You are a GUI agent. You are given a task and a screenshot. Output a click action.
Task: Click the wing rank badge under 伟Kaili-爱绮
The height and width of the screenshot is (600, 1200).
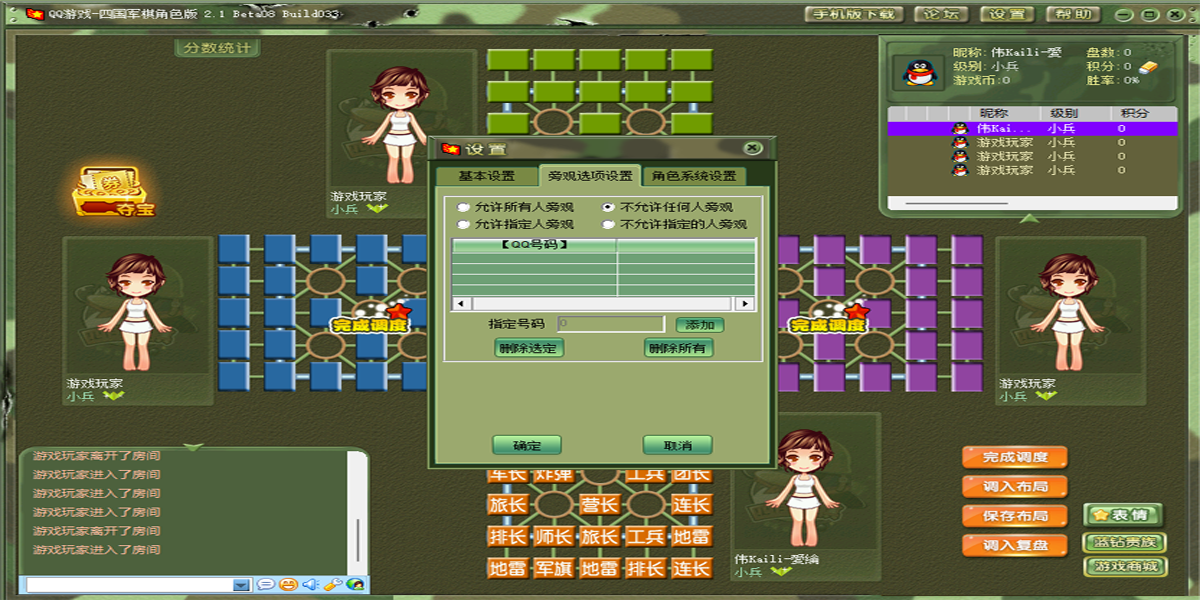pos(781,572)
